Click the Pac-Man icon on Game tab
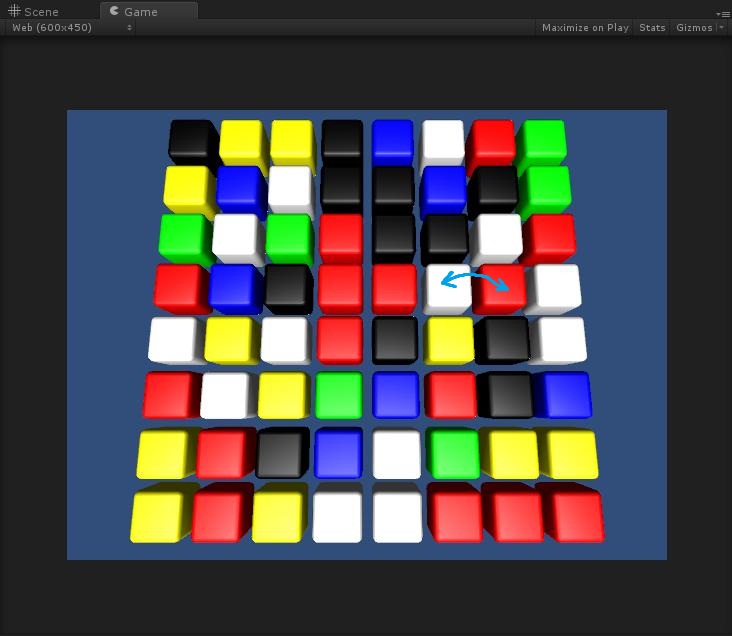Viewport: 732px width, 636px height. point(114,11)
